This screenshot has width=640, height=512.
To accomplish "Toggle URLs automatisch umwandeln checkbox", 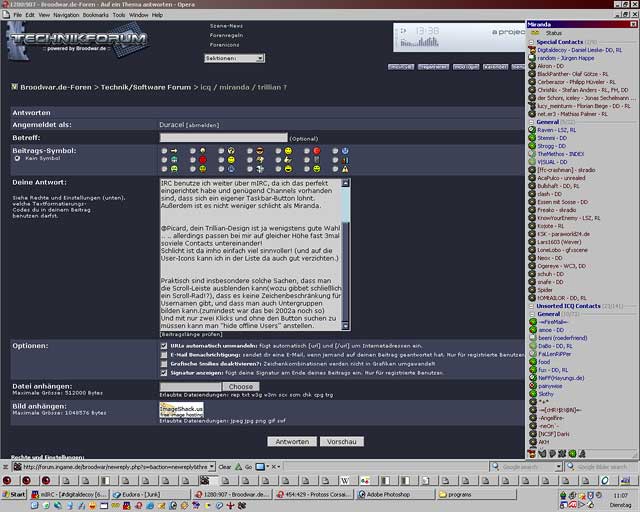I will click(x=164, y=346).
